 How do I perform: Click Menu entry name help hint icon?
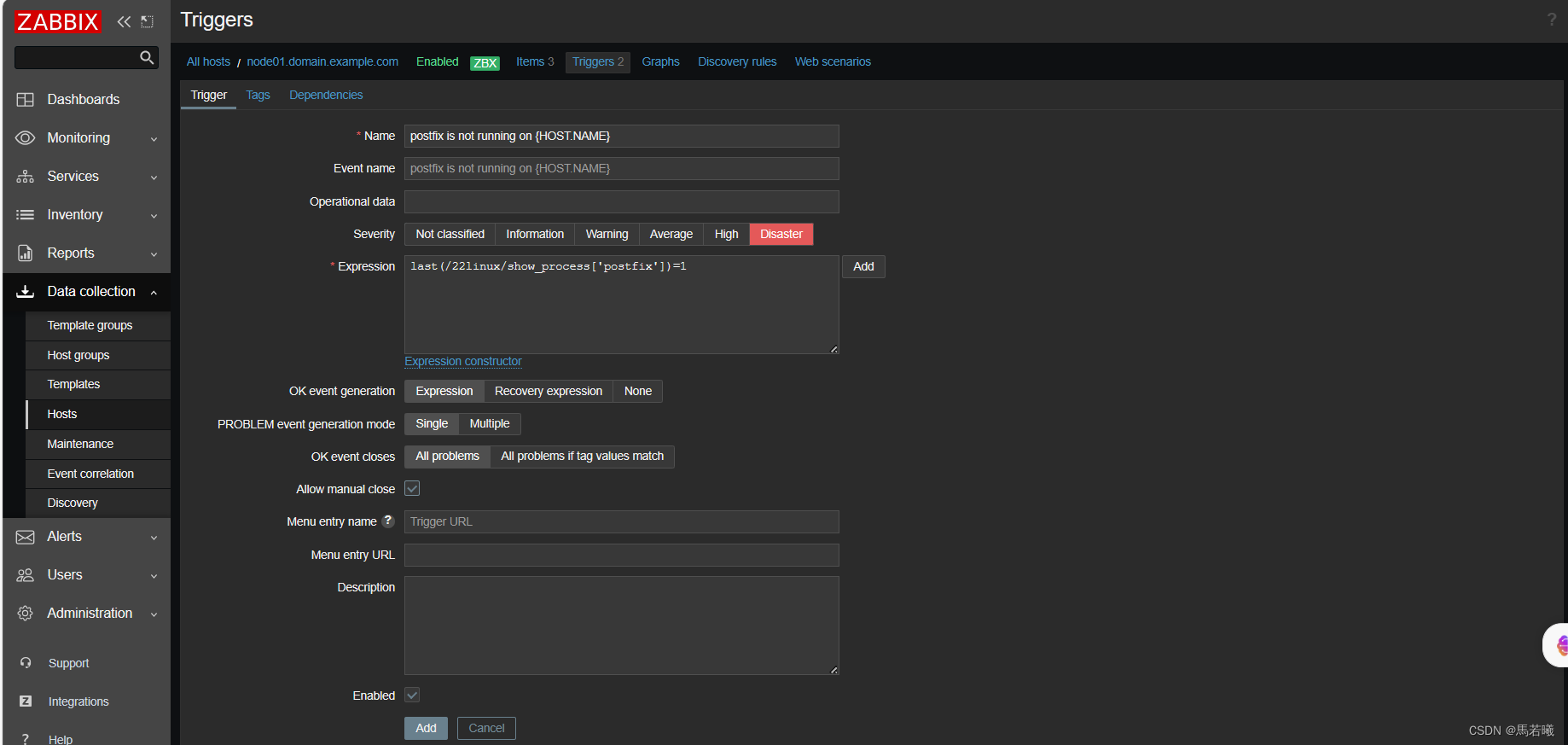click(388, 521)
